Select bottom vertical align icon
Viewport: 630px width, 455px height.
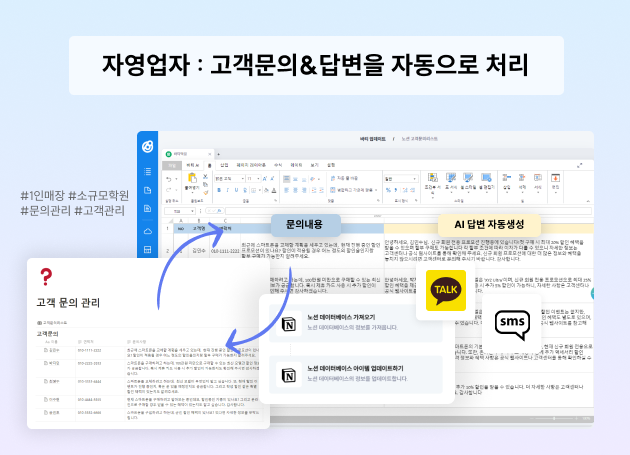[x=304, y=179]
